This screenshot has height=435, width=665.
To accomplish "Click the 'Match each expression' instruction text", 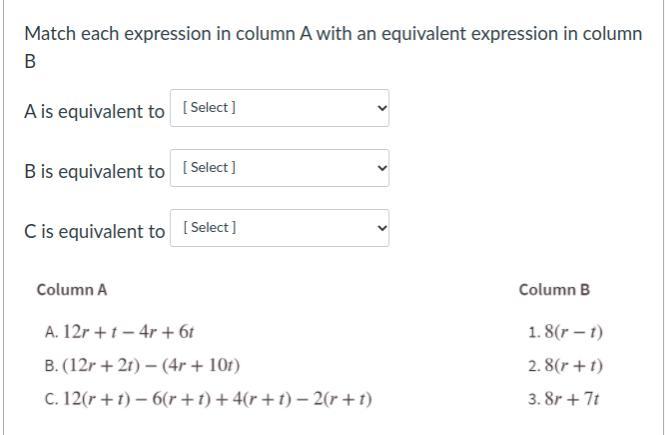I will (332, 33).
